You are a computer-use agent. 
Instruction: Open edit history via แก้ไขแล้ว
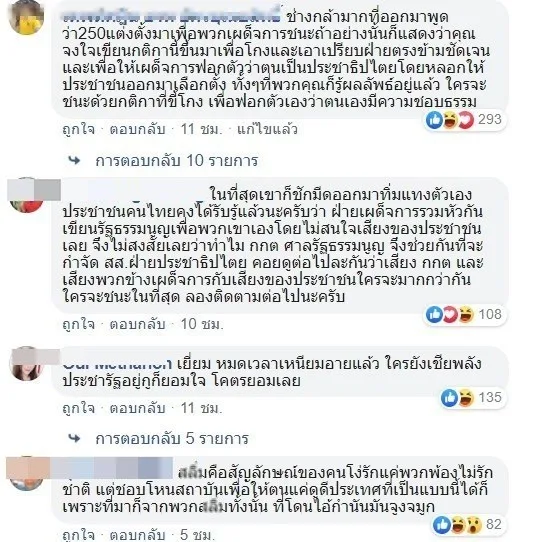point(267,129)
